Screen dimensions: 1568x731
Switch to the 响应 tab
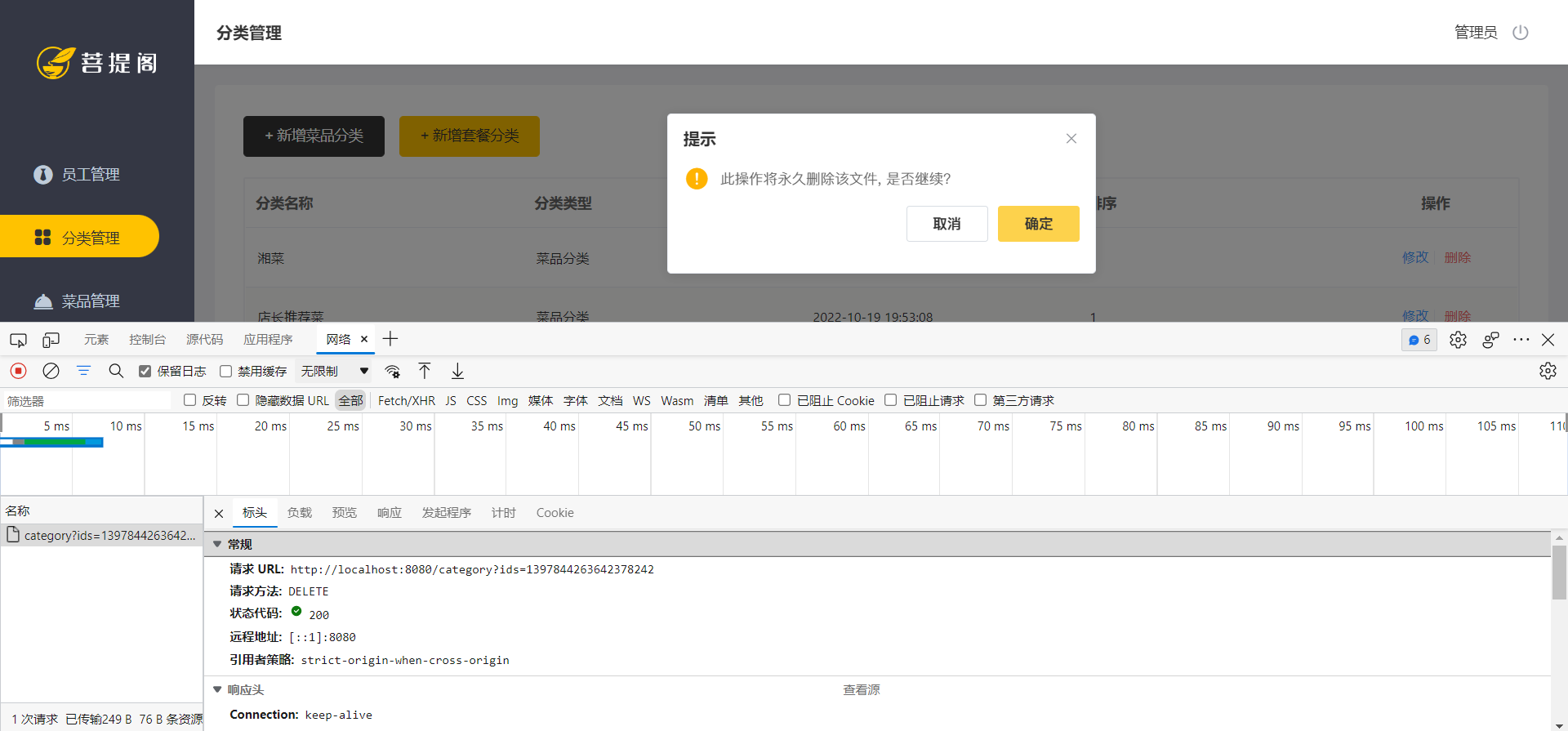pos(390,513)
